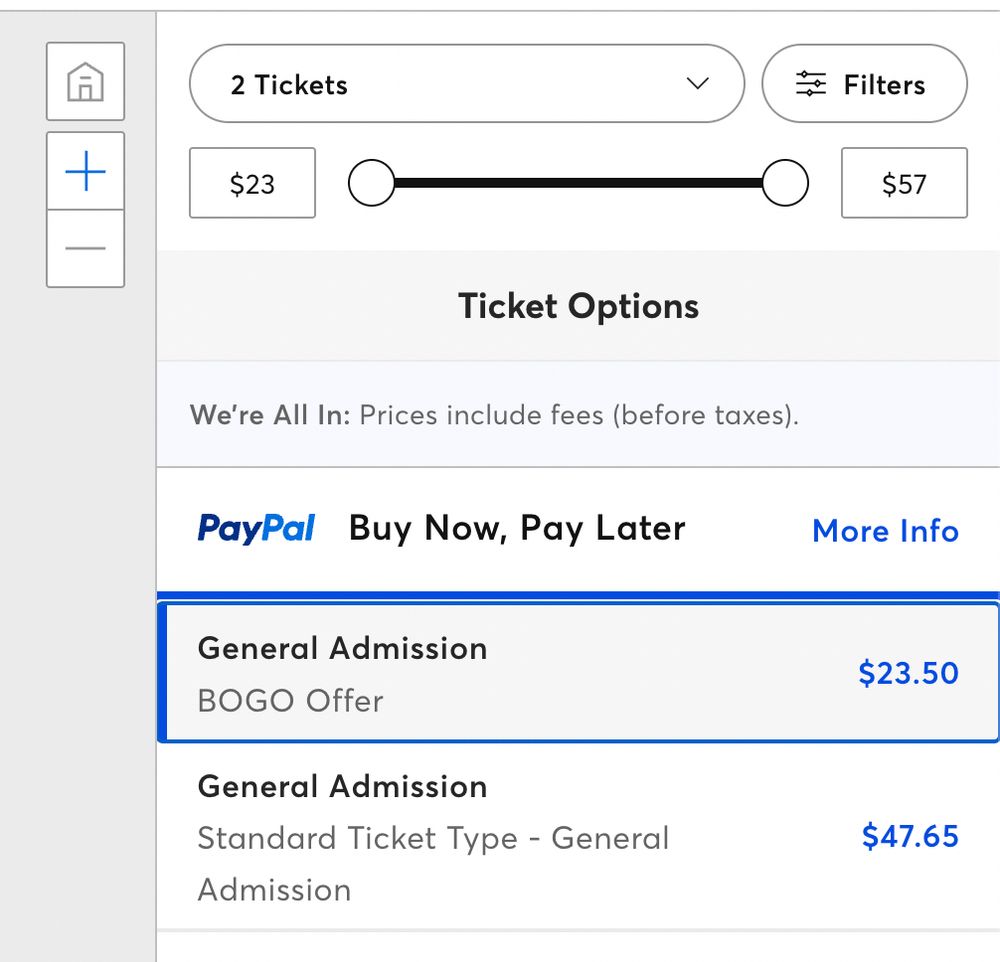
Task: Click the left price slider handle
Action: 371,183
